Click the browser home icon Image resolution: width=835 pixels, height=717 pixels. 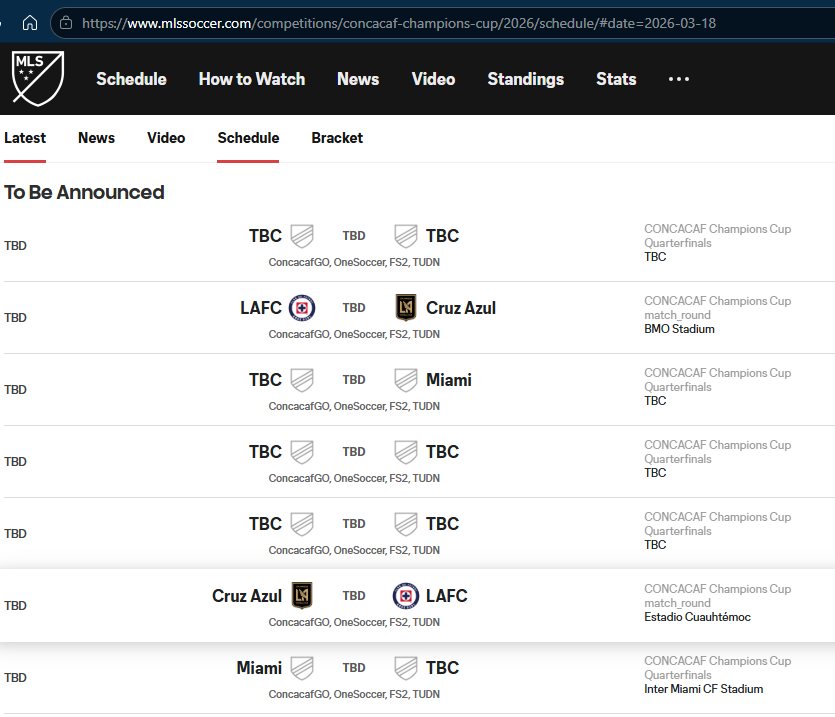click(30, 23)
